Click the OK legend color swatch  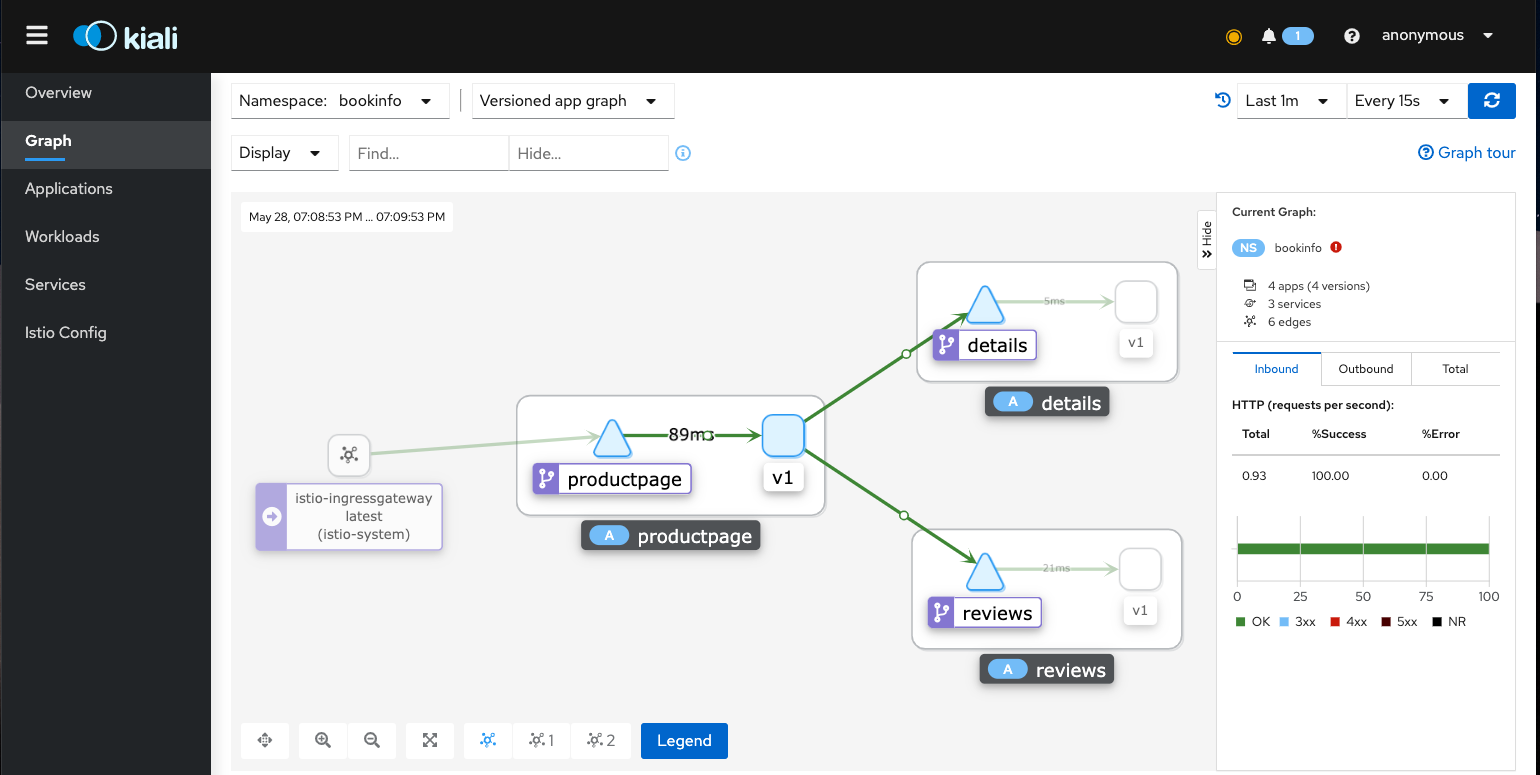pyautogui.click(x=1241, y=622)
